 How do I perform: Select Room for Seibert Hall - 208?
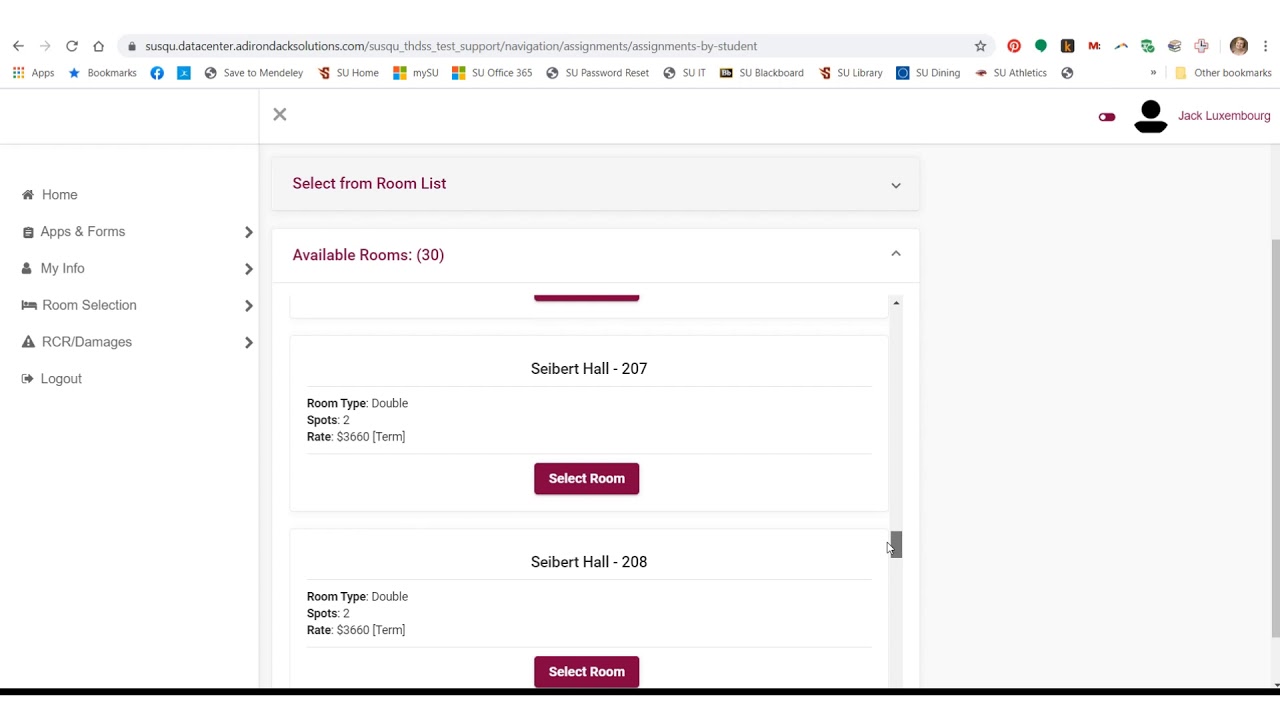[x=586, y=672]
